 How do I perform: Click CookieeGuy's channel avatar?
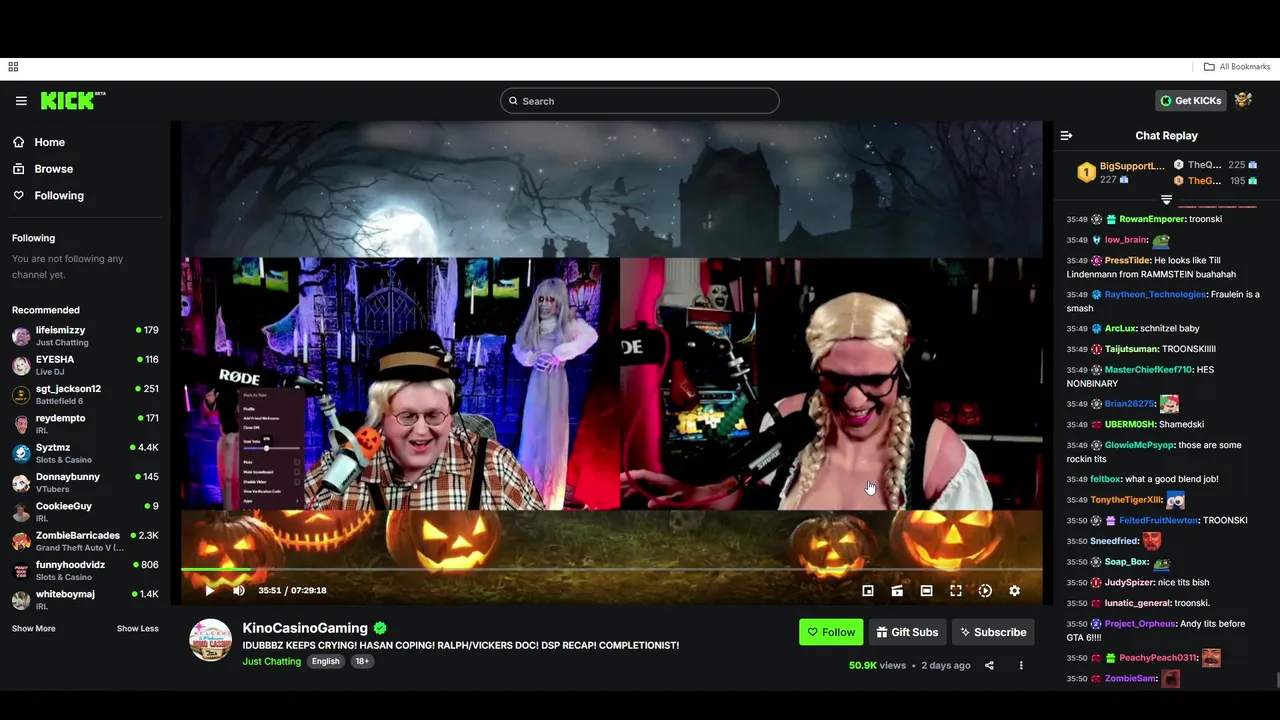21,512
